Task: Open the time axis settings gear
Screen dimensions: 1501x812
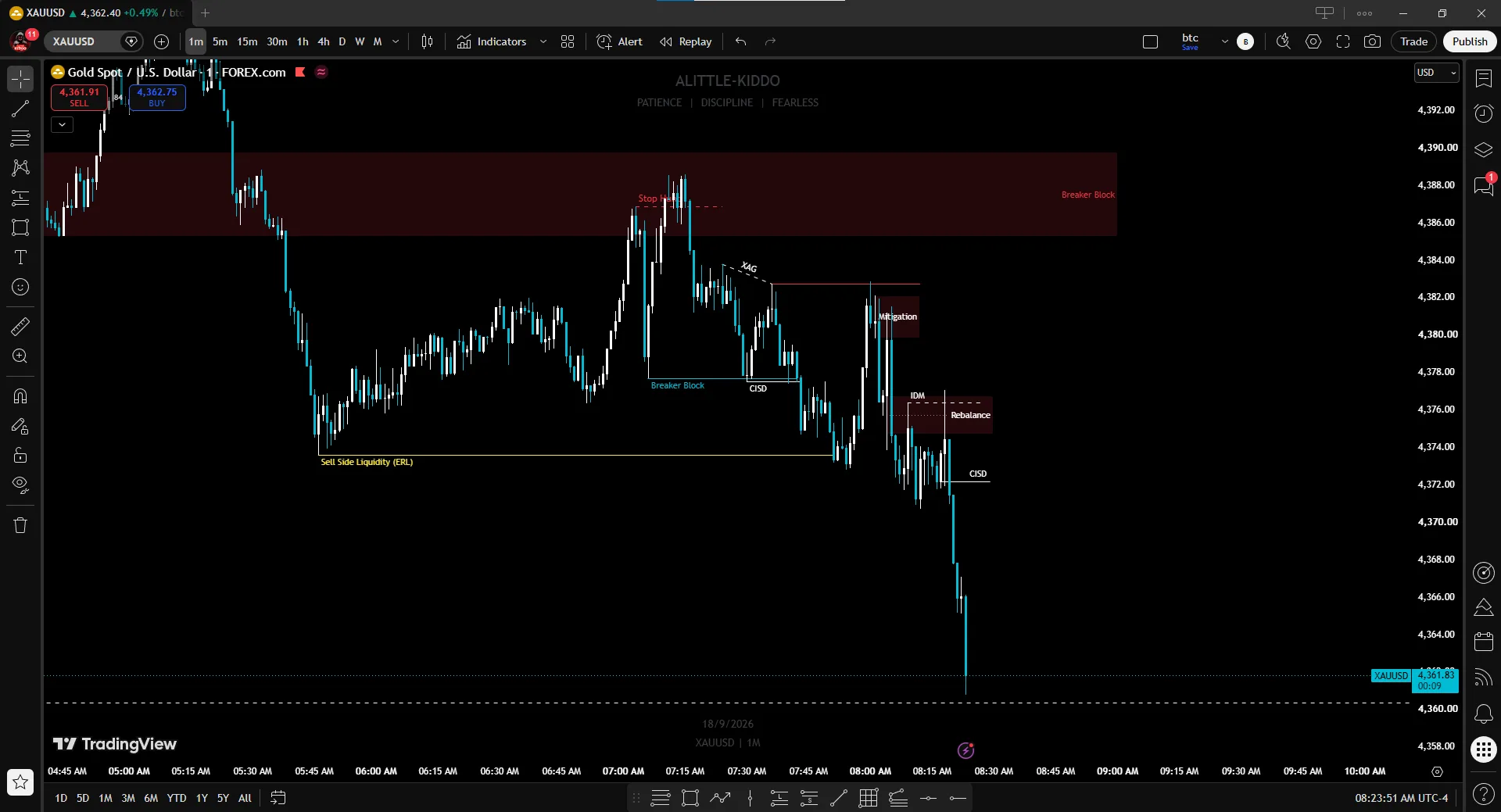Action: click(1437, 771)
